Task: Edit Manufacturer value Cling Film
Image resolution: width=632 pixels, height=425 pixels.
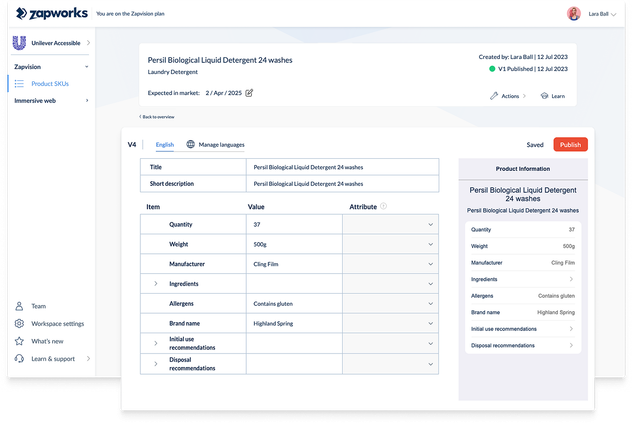Action: click(x=294, y=264)
